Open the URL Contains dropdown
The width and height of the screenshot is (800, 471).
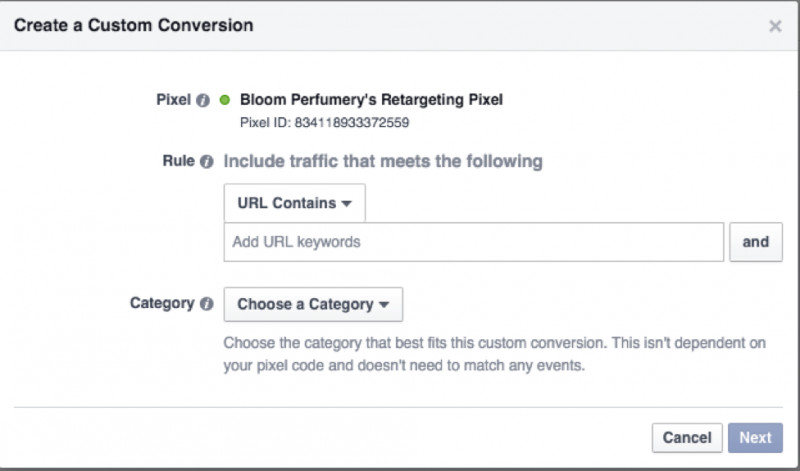click(x=294, y=203)
